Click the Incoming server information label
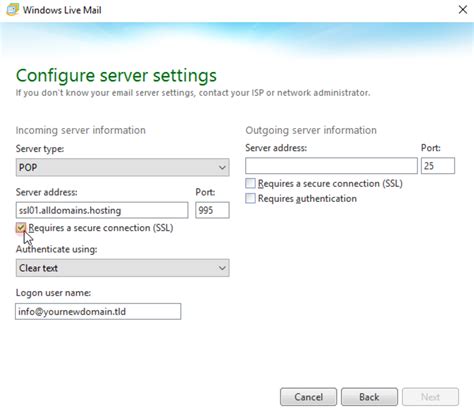This screenshot has height=417, width=474. (81, 130)
